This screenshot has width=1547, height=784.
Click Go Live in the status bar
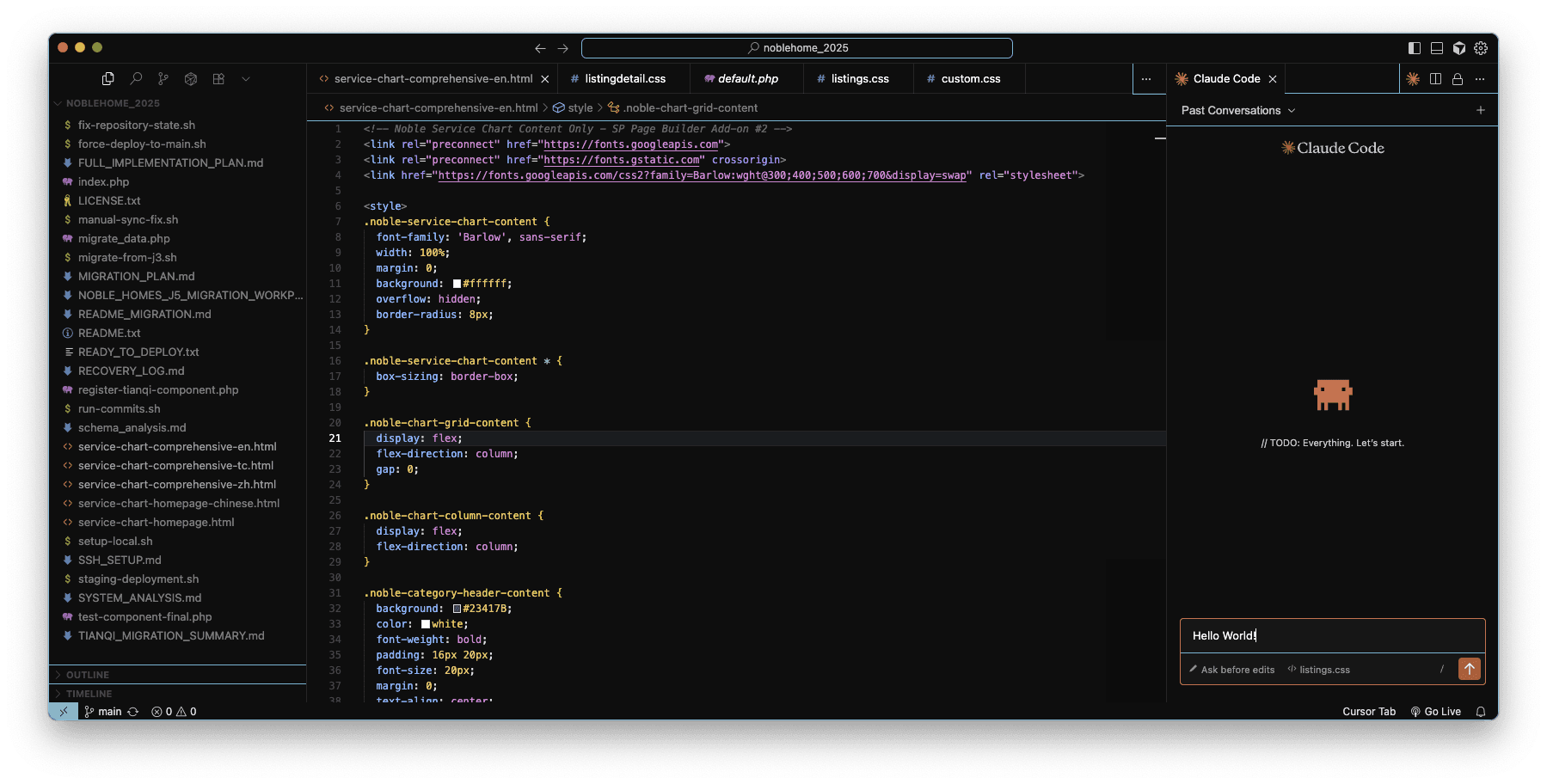[x=1435, y=712]
